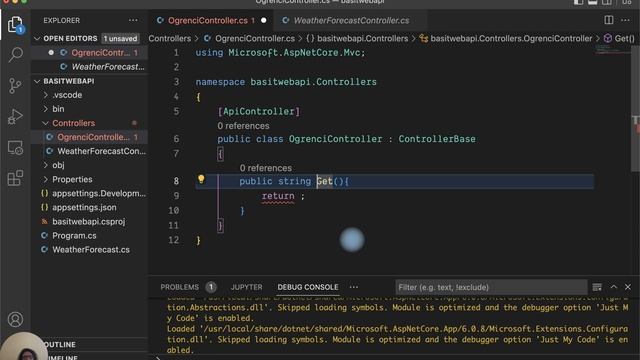Open basitwebapi.csproj file

89,222
